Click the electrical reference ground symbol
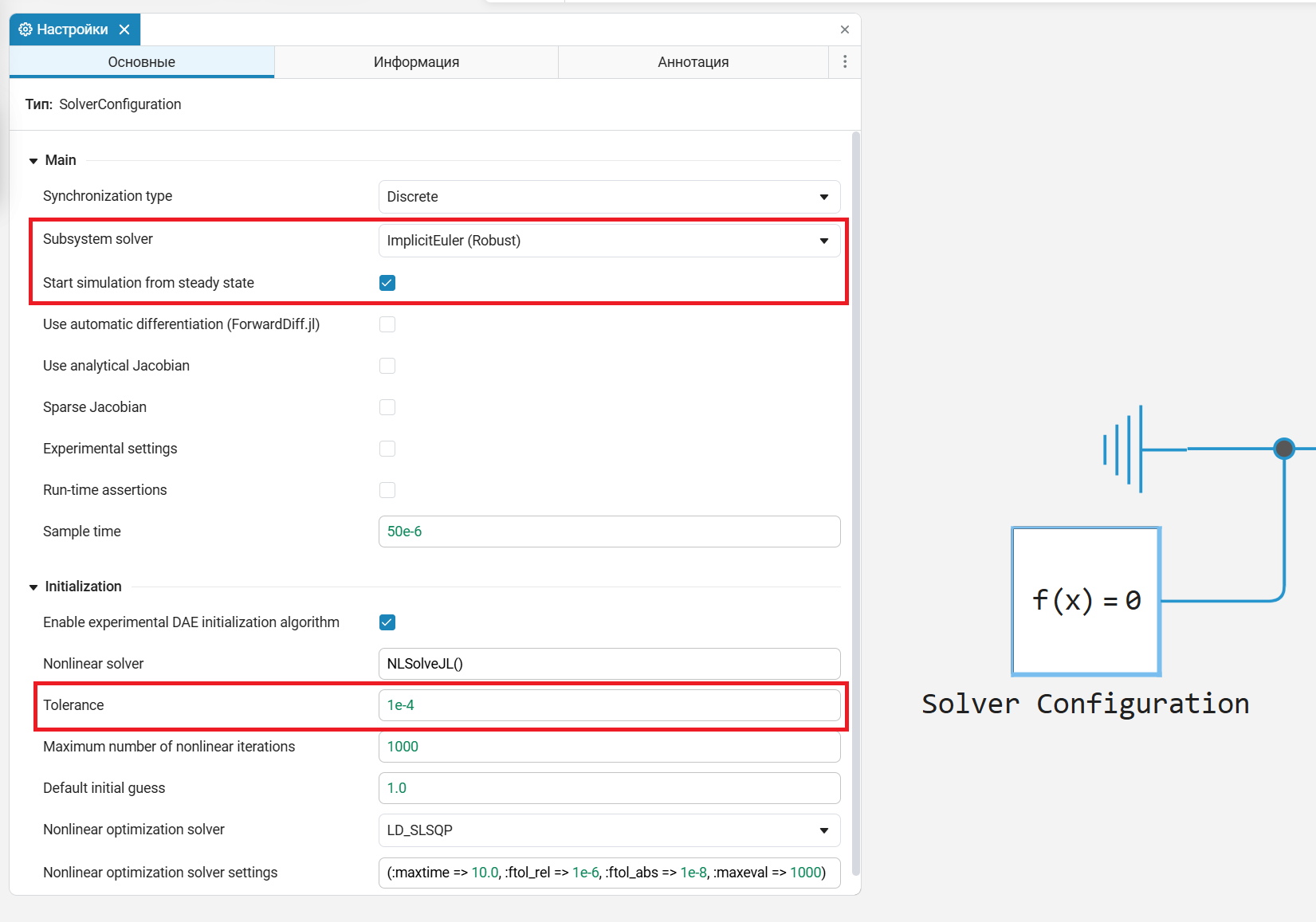Screen dimensions: 1316x922 point(1125,449)
